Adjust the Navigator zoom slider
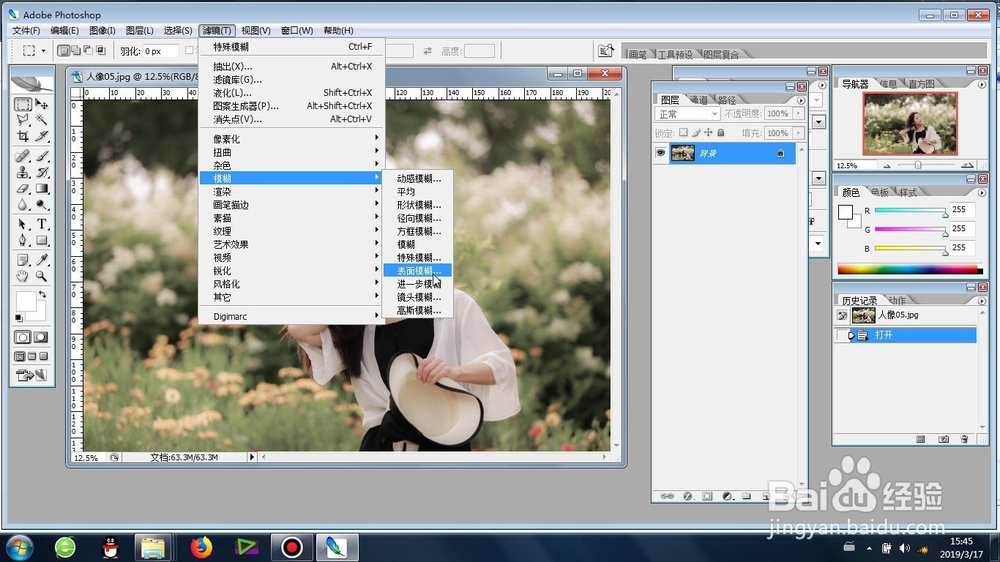The image size is (1000, 562). click(918, 165)
